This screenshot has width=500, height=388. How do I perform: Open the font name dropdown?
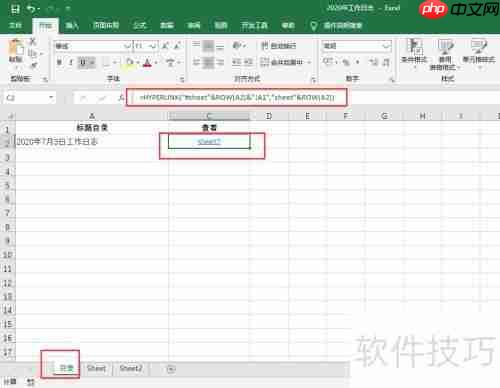pyautogui.click(x=127, y=46)
